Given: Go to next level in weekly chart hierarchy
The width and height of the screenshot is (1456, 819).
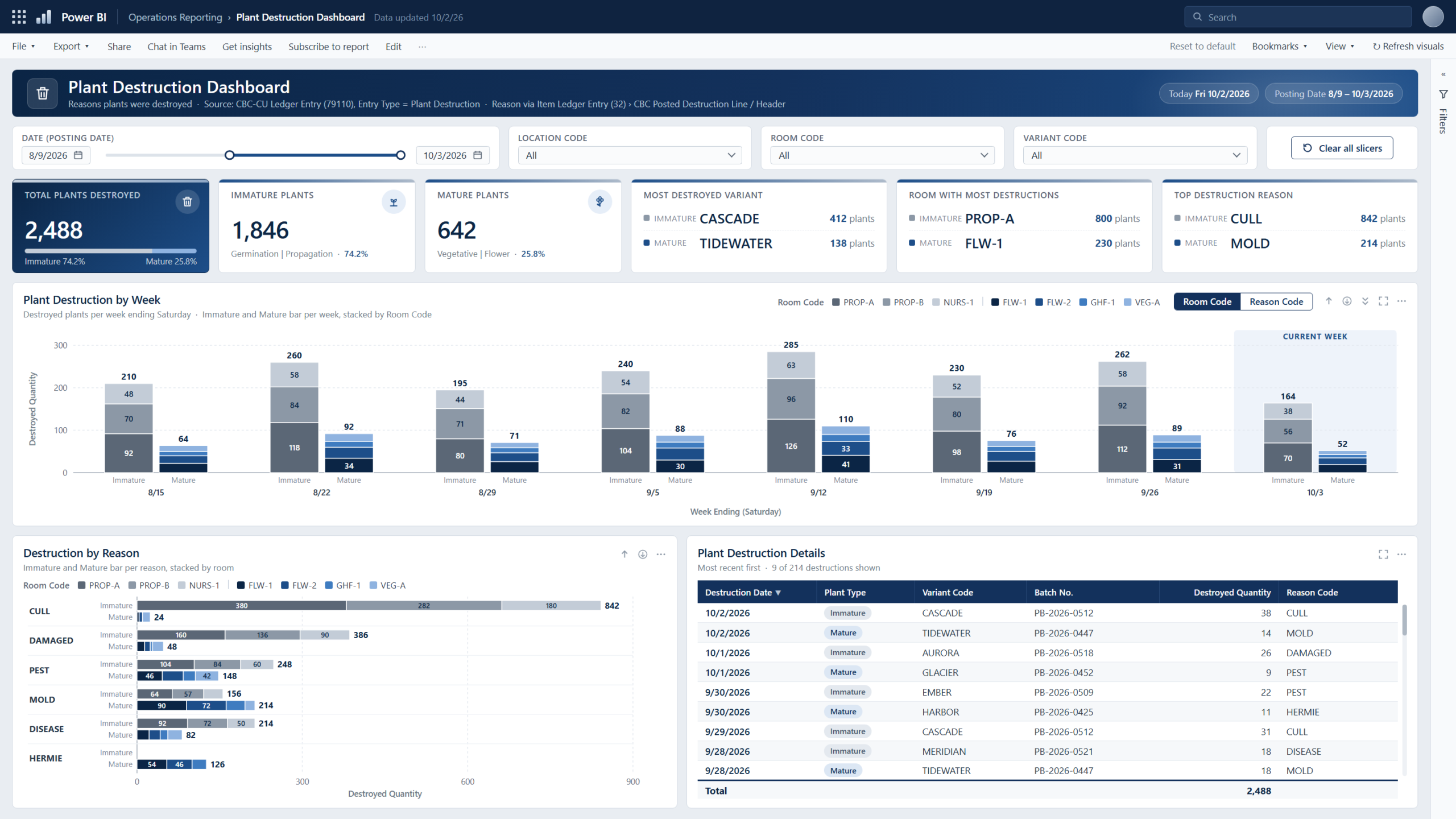Looking at the screenshot, I should (x=1365, y=301).
